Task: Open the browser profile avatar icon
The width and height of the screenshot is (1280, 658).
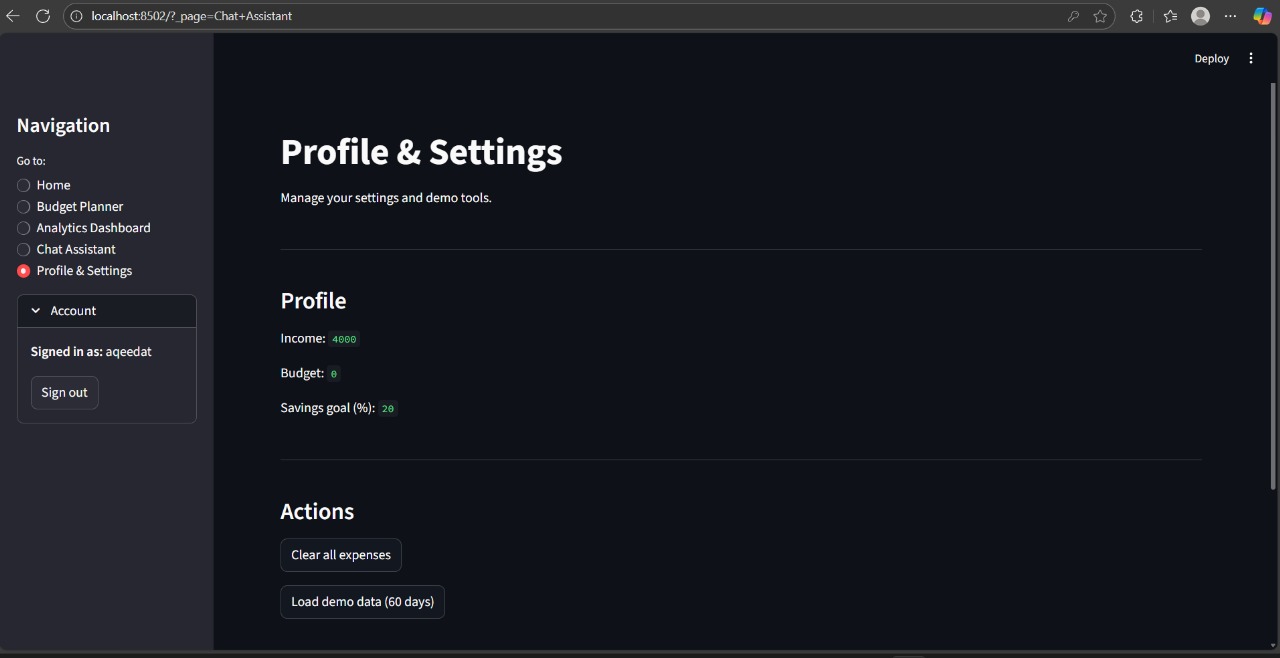Action: pos(1201,16)
